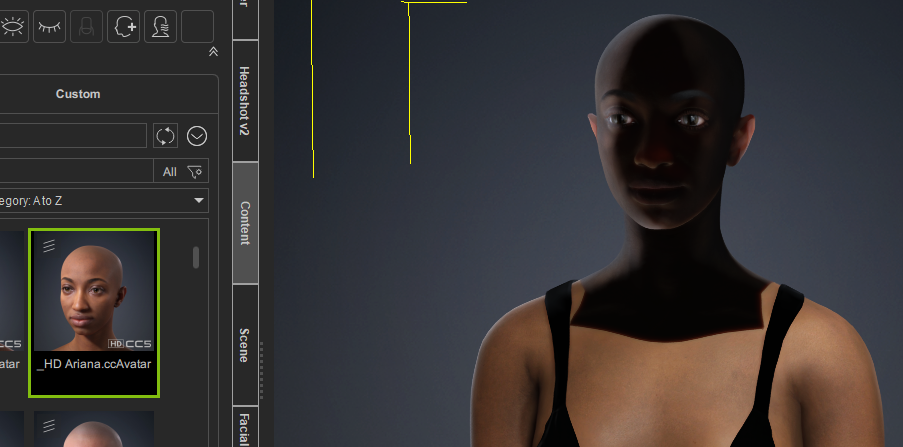The width and height of the screenshot is (903, 447).
Task: Click the content search input field
Action: (x=70, y=136)
